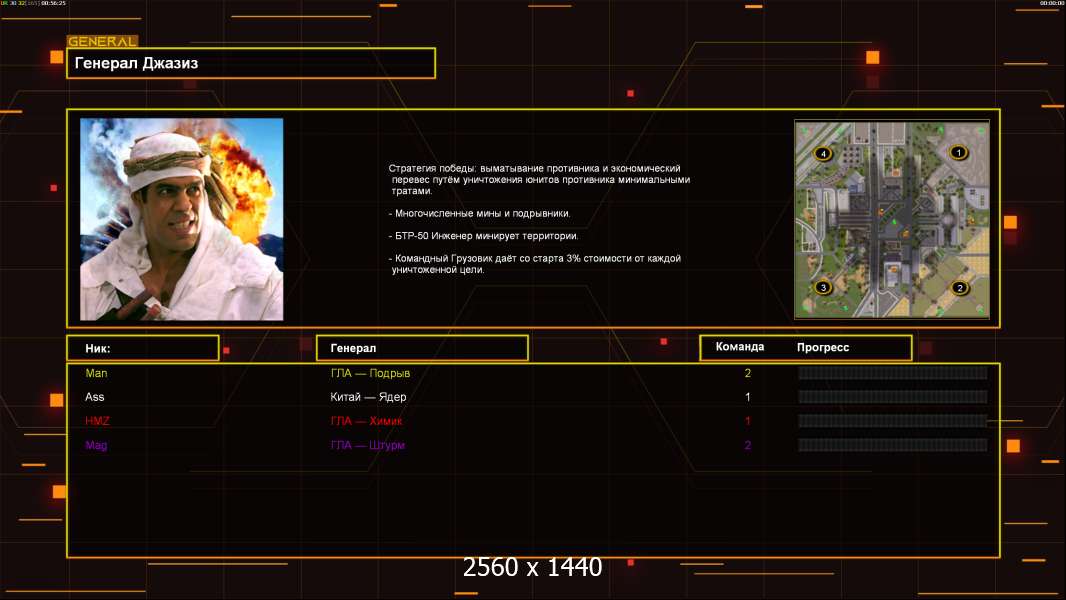The width and height of the screenshot is (1066, 600).
Task: Click the ГЛА — Подрыв general entry
Action: (370, 373)
